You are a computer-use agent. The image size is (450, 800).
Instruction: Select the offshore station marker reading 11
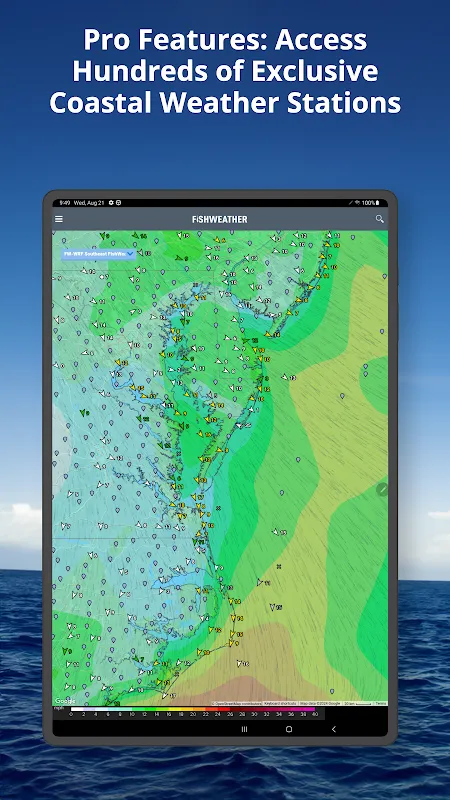pos(262,582)
